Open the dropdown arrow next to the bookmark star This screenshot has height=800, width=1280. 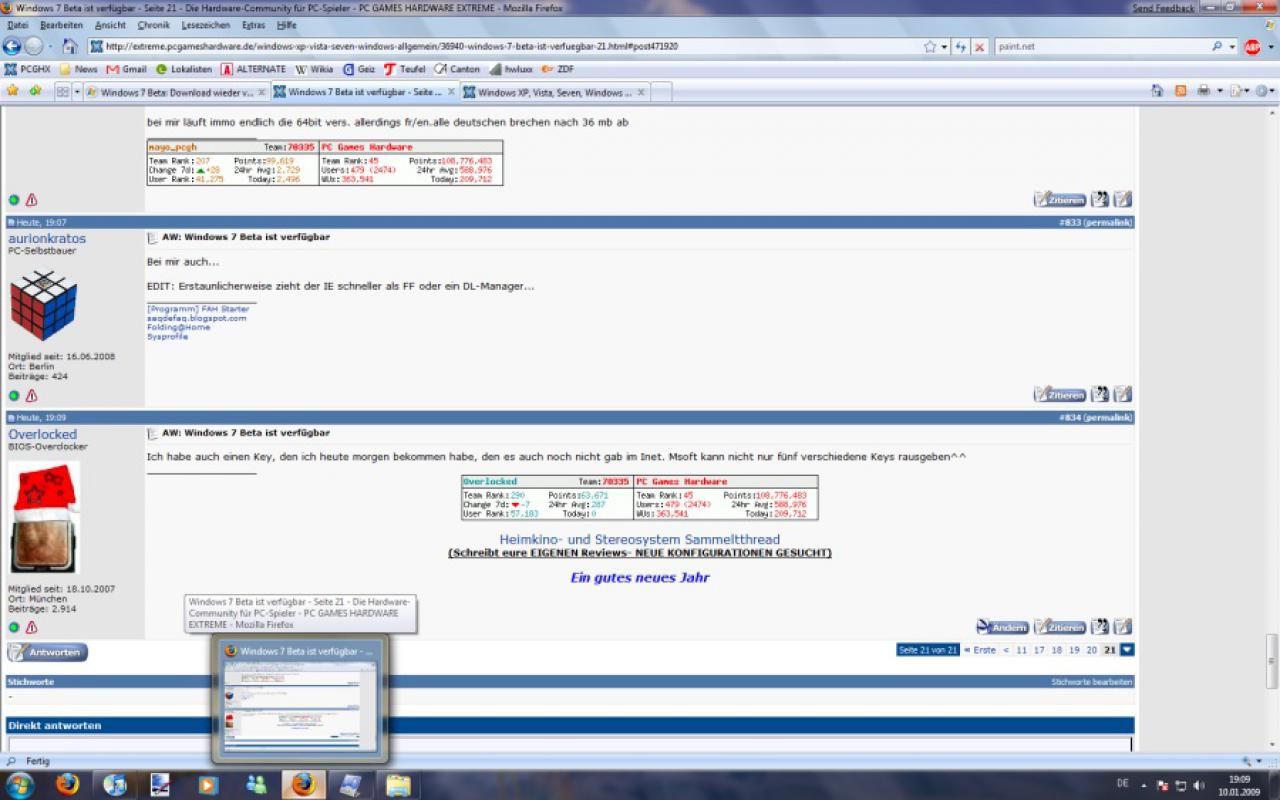[944, 47]
